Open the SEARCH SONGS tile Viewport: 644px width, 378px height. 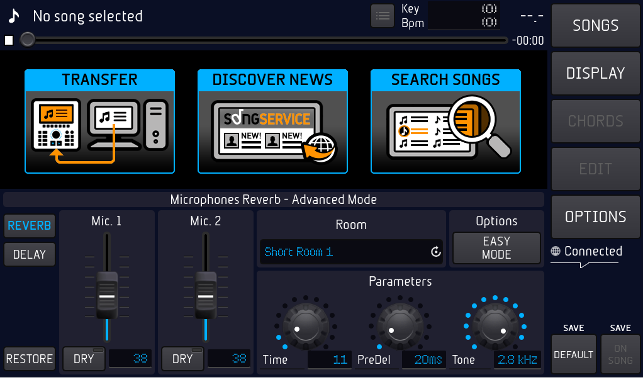point(446,121)
